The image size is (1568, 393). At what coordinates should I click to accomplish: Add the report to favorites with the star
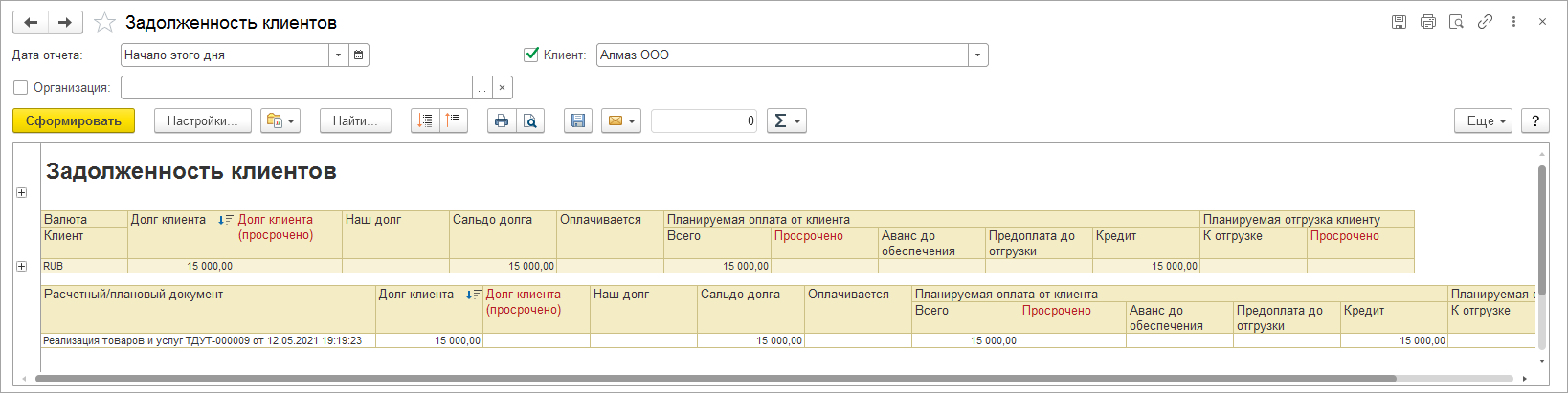click(x=104, y=22)
